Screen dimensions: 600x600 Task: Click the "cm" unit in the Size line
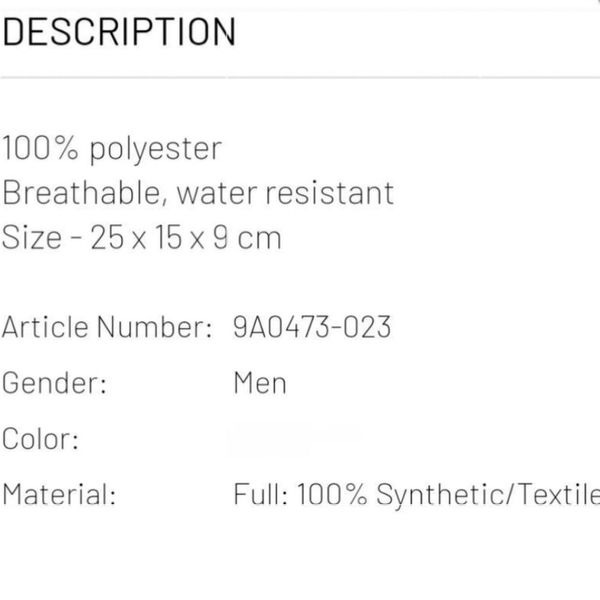259,240
